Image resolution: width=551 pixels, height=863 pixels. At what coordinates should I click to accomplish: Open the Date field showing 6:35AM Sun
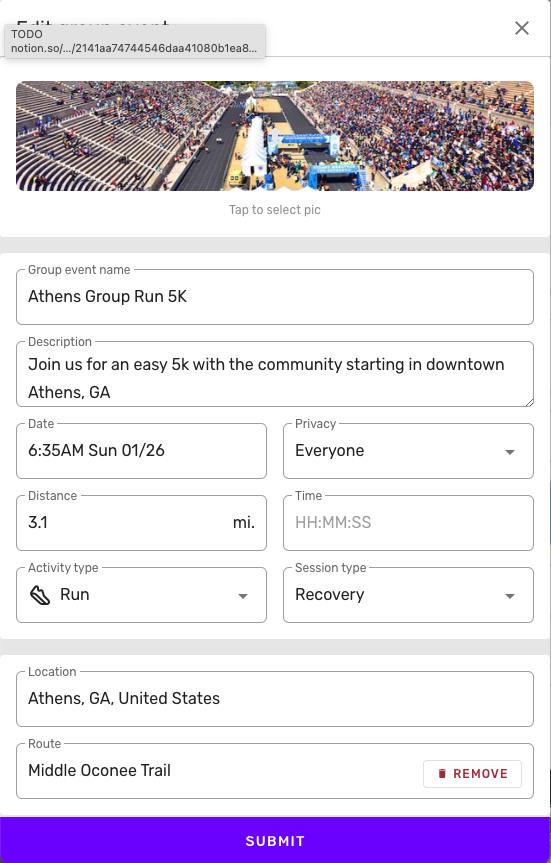(141, 451)
